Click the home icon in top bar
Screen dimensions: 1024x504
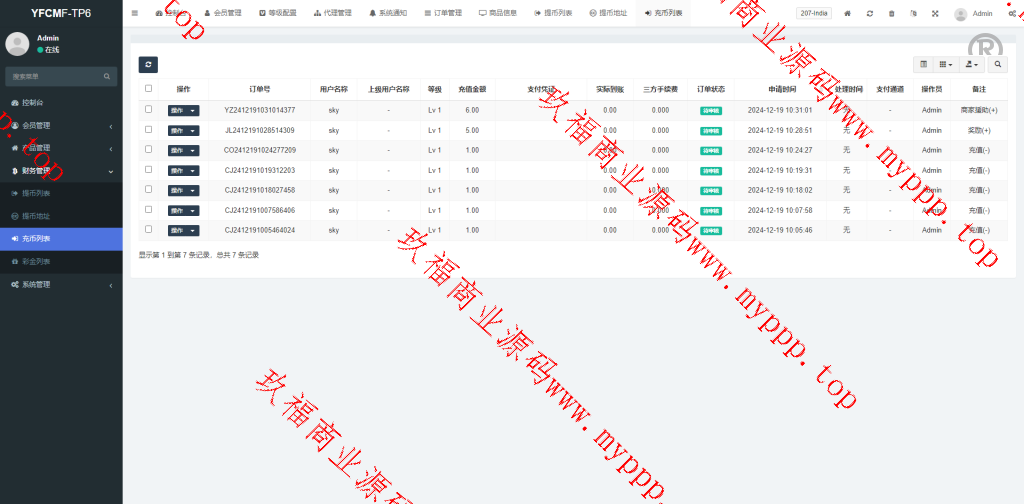click(x=848, y=14)
